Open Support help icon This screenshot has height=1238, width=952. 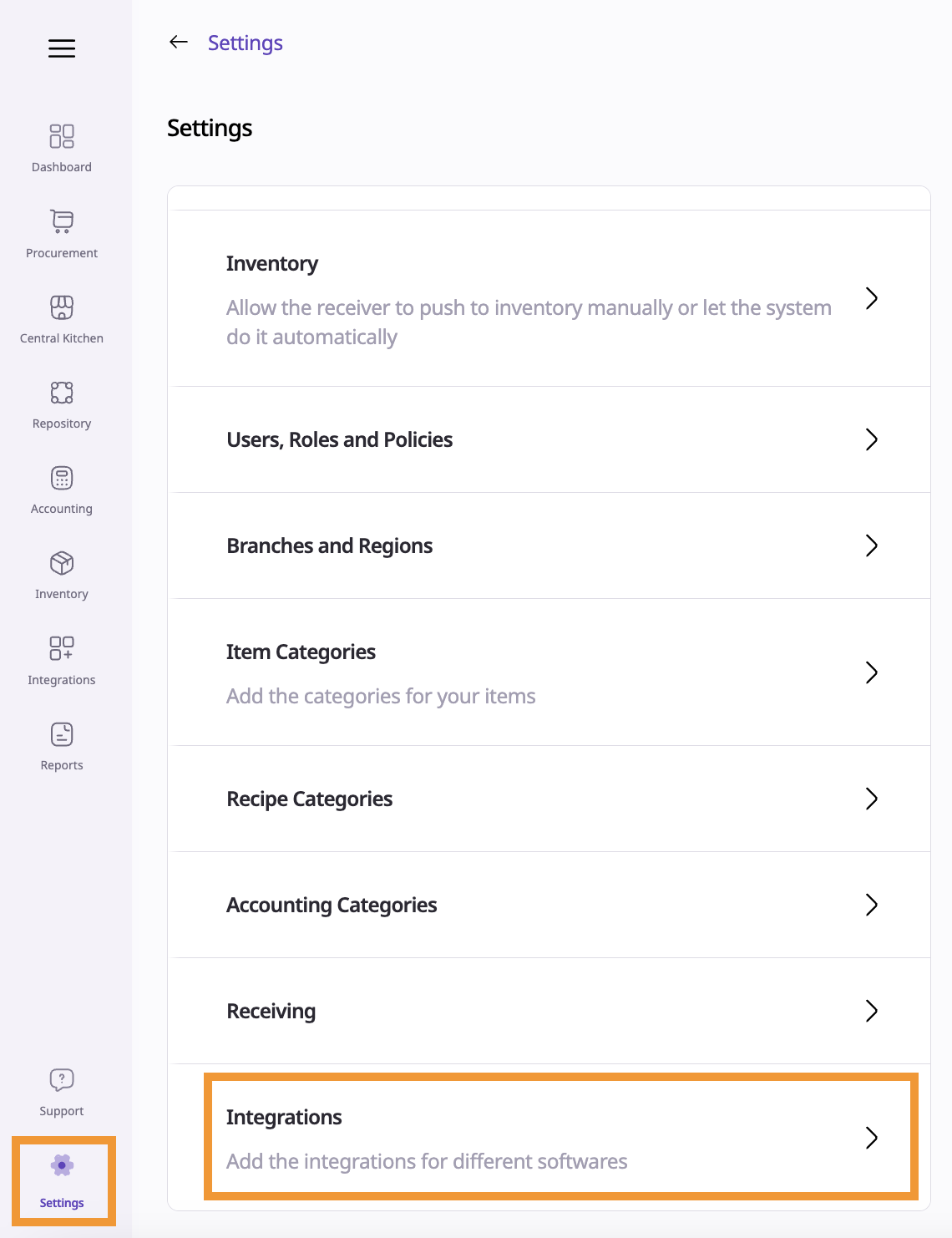(x=62, y=1080)
